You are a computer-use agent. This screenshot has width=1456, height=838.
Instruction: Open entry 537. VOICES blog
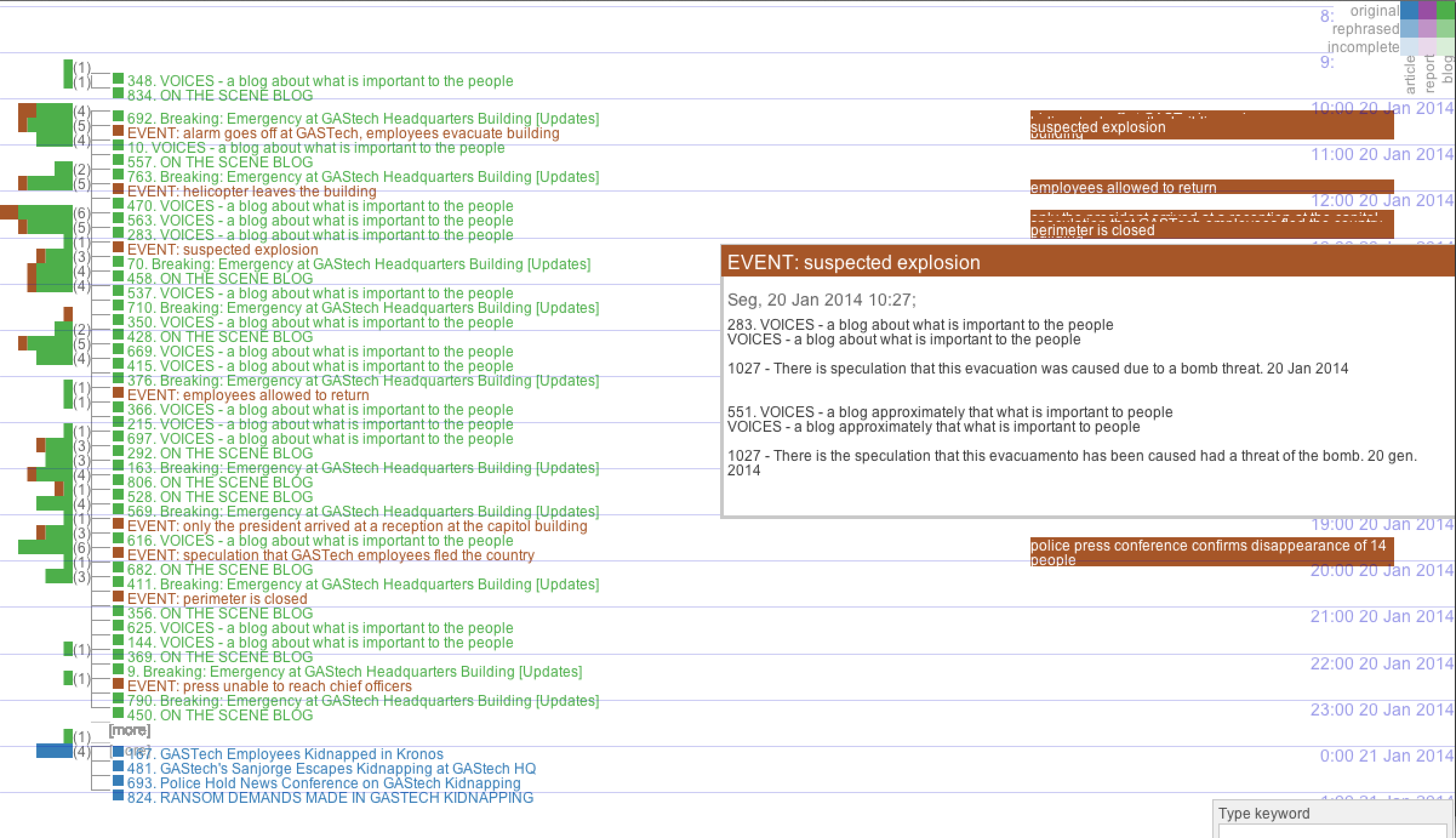[320, 293]
